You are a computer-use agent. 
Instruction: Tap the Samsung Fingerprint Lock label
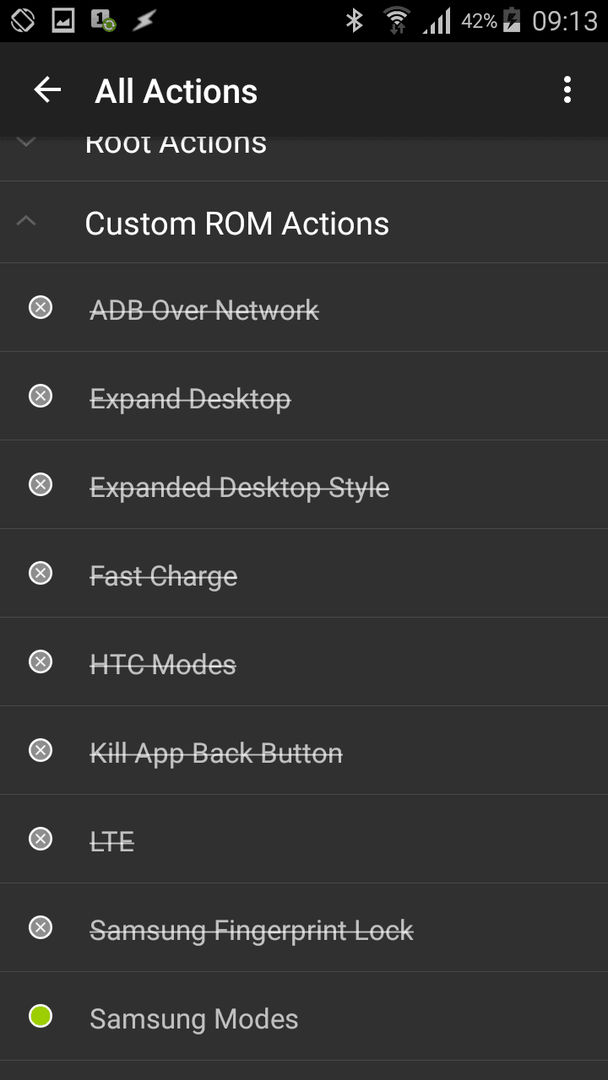pyautogui.click(x=251, y=931)
